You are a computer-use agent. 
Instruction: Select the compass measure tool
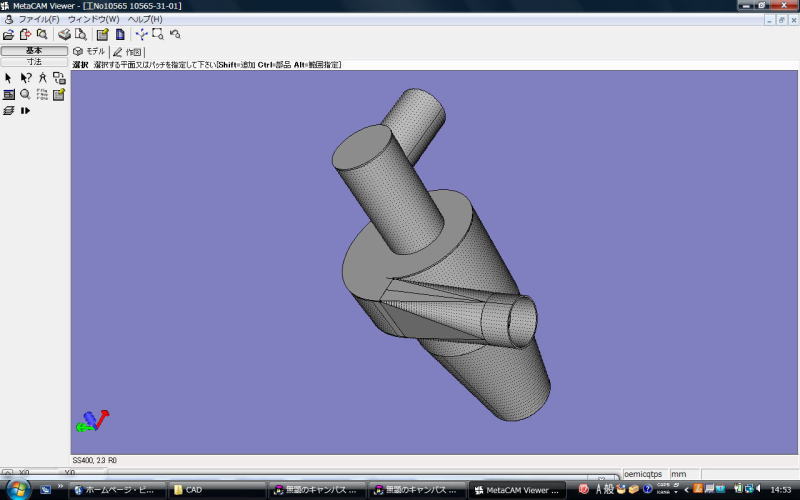(x=42, y=78)
